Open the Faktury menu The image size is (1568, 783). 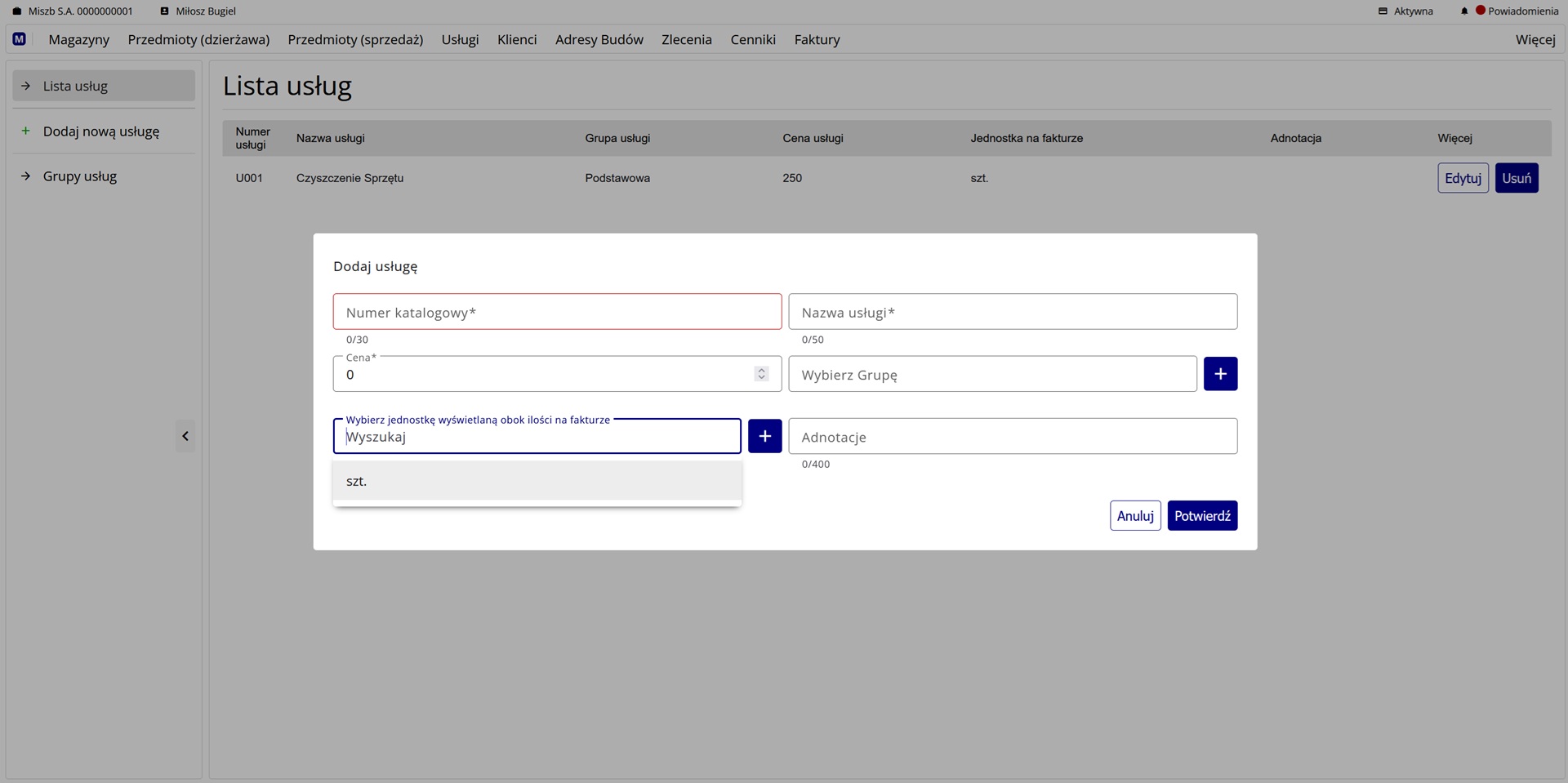[817, 39]
